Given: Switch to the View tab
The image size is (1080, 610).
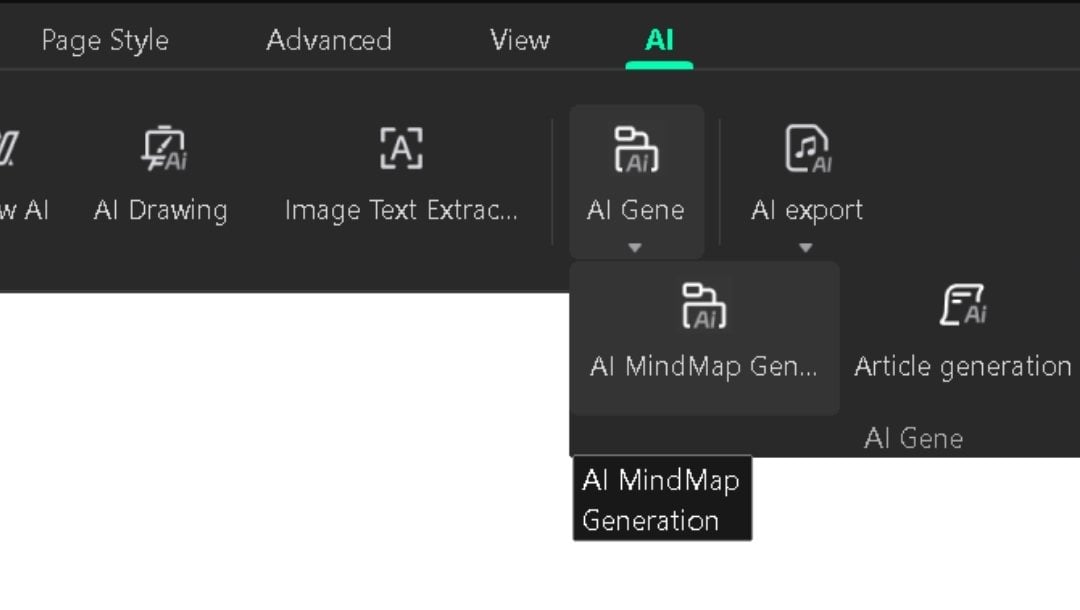Looking at the screenshot, I should tap(519, 40).
